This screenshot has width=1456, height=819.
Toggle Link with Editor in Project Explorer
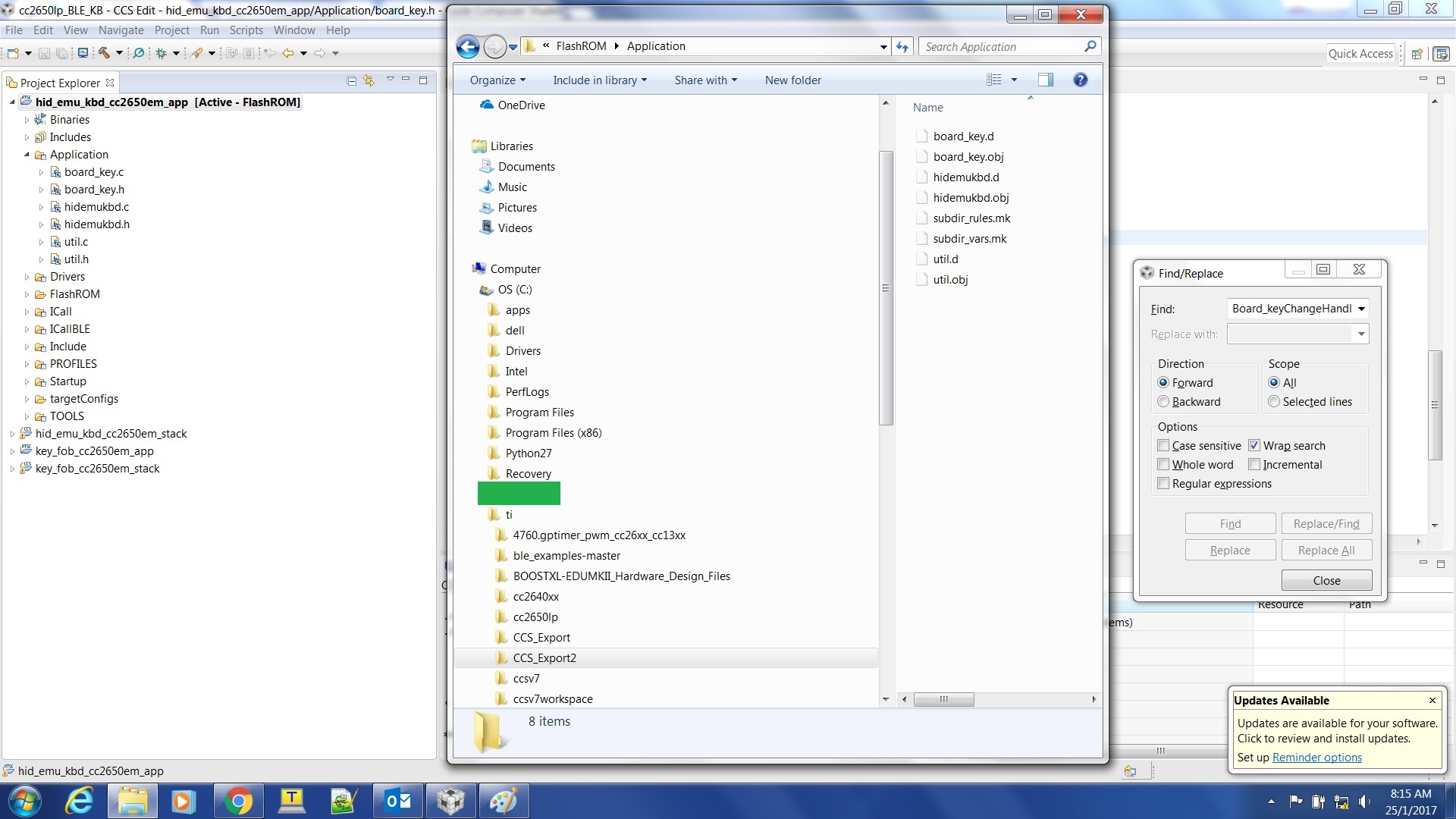(369, 80)
